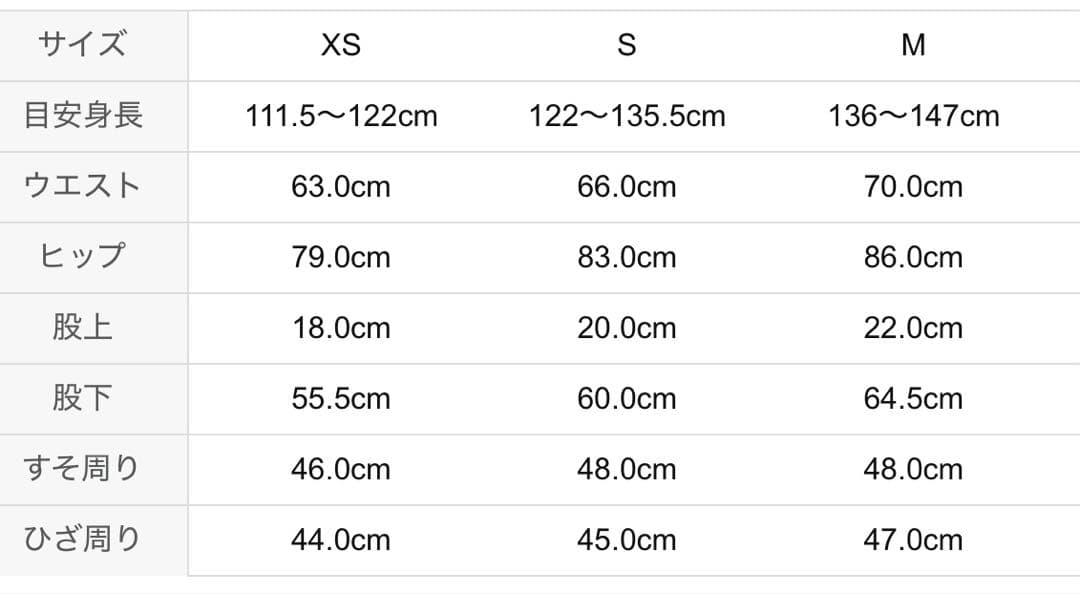Click the 股上 row label
Viewport: 1080px width, 594px height.
tap(83, 328)
